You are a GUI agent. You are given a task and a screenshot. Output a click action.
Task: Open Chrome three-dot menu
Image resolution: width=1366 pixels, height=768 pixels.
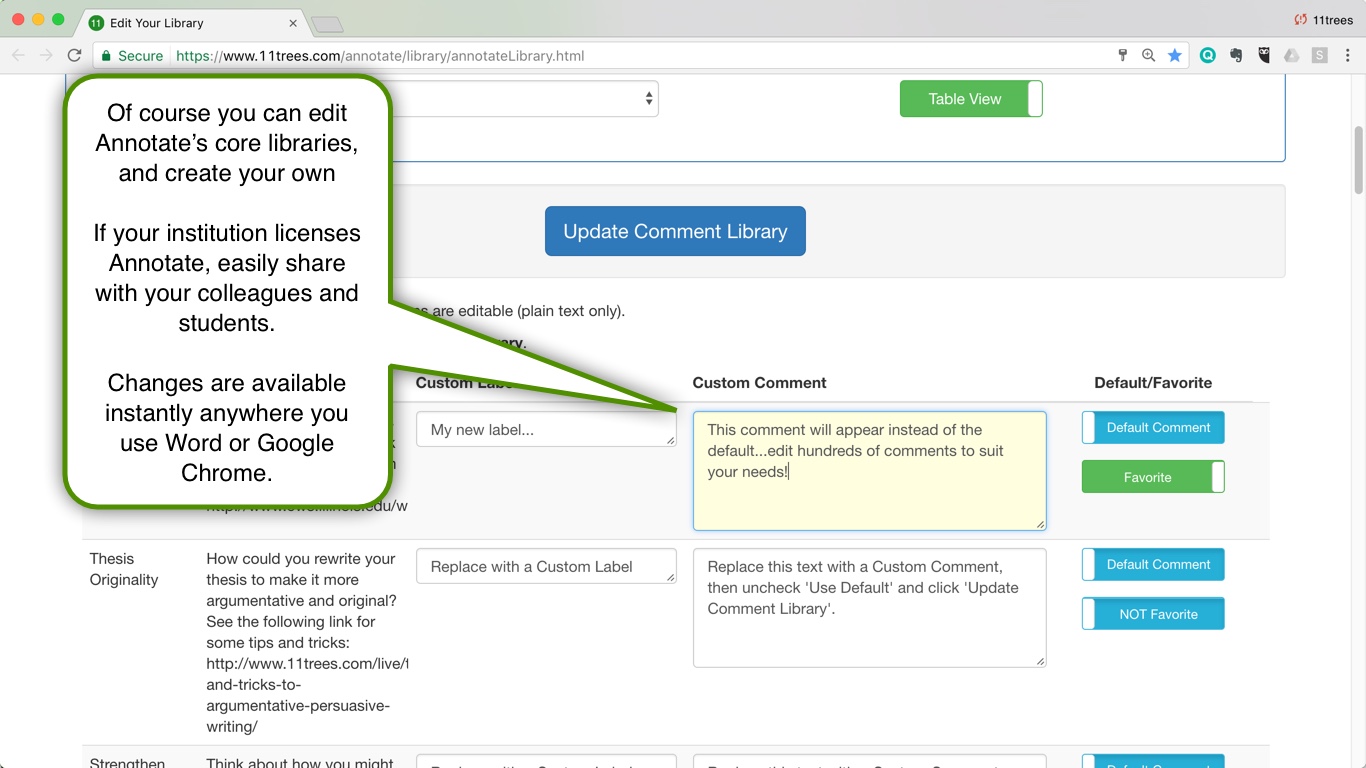[x=1347, y=56]
